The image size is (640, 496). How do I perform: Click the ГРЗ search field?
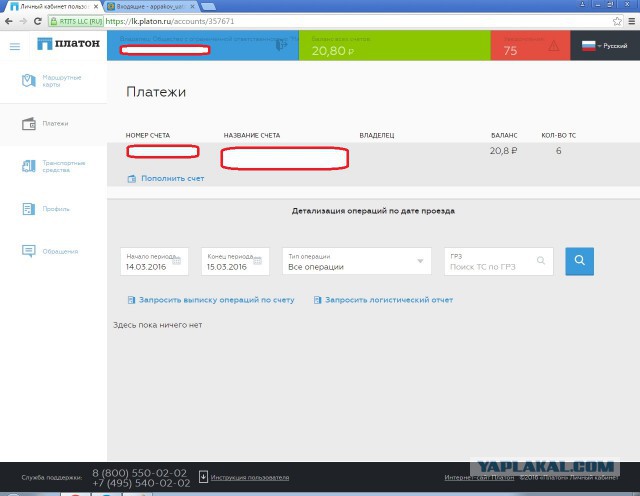coord(498,262)
